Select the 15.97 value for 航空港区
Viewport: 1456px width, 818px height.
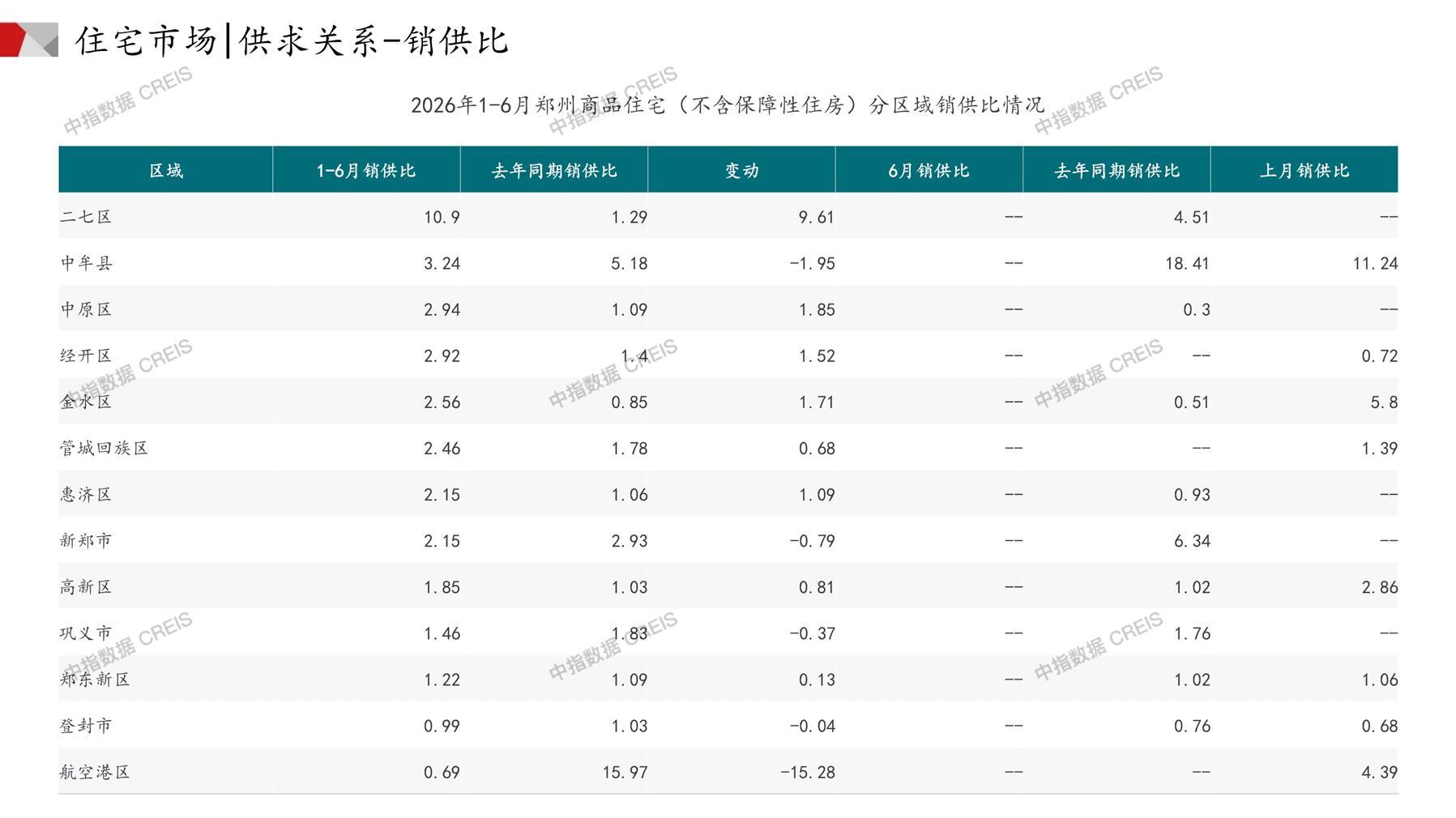click(625, 772)
